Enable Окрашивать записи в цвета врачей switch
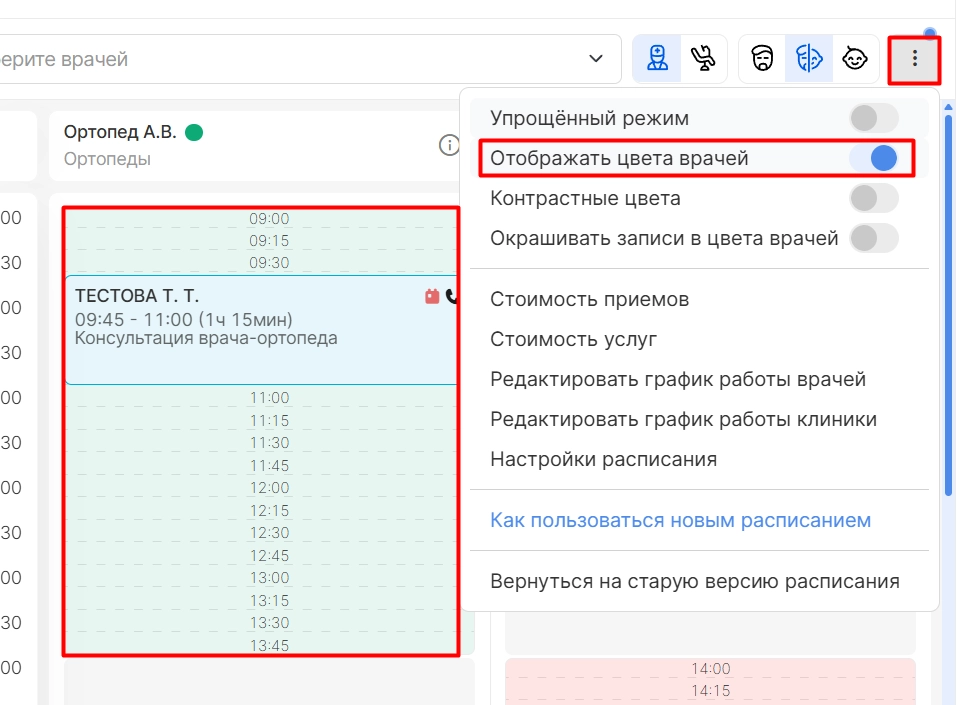Screen dimensions: 964x705 (874, 238)
